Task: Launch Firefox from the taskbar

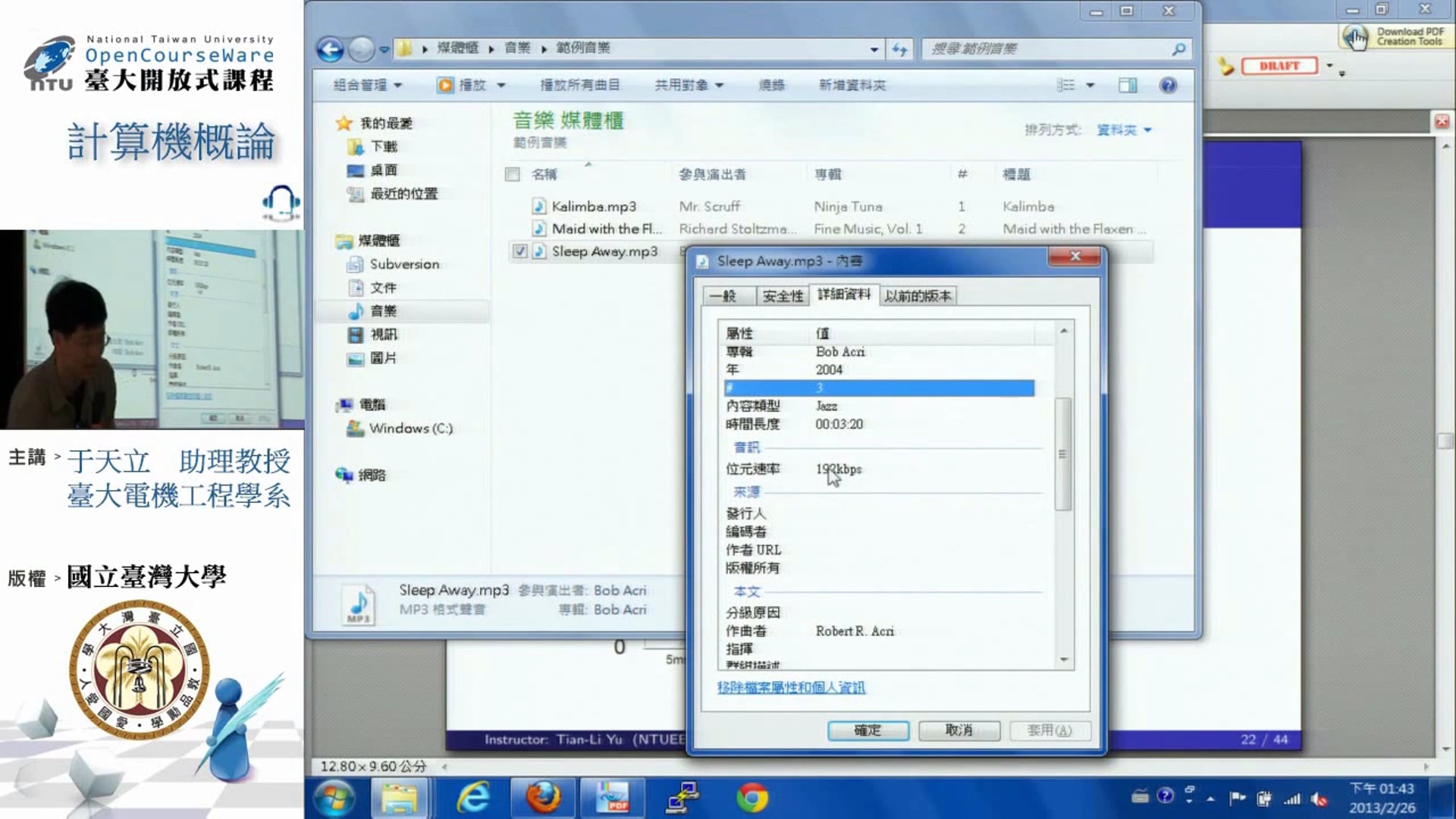Action: tap(543, 798)
